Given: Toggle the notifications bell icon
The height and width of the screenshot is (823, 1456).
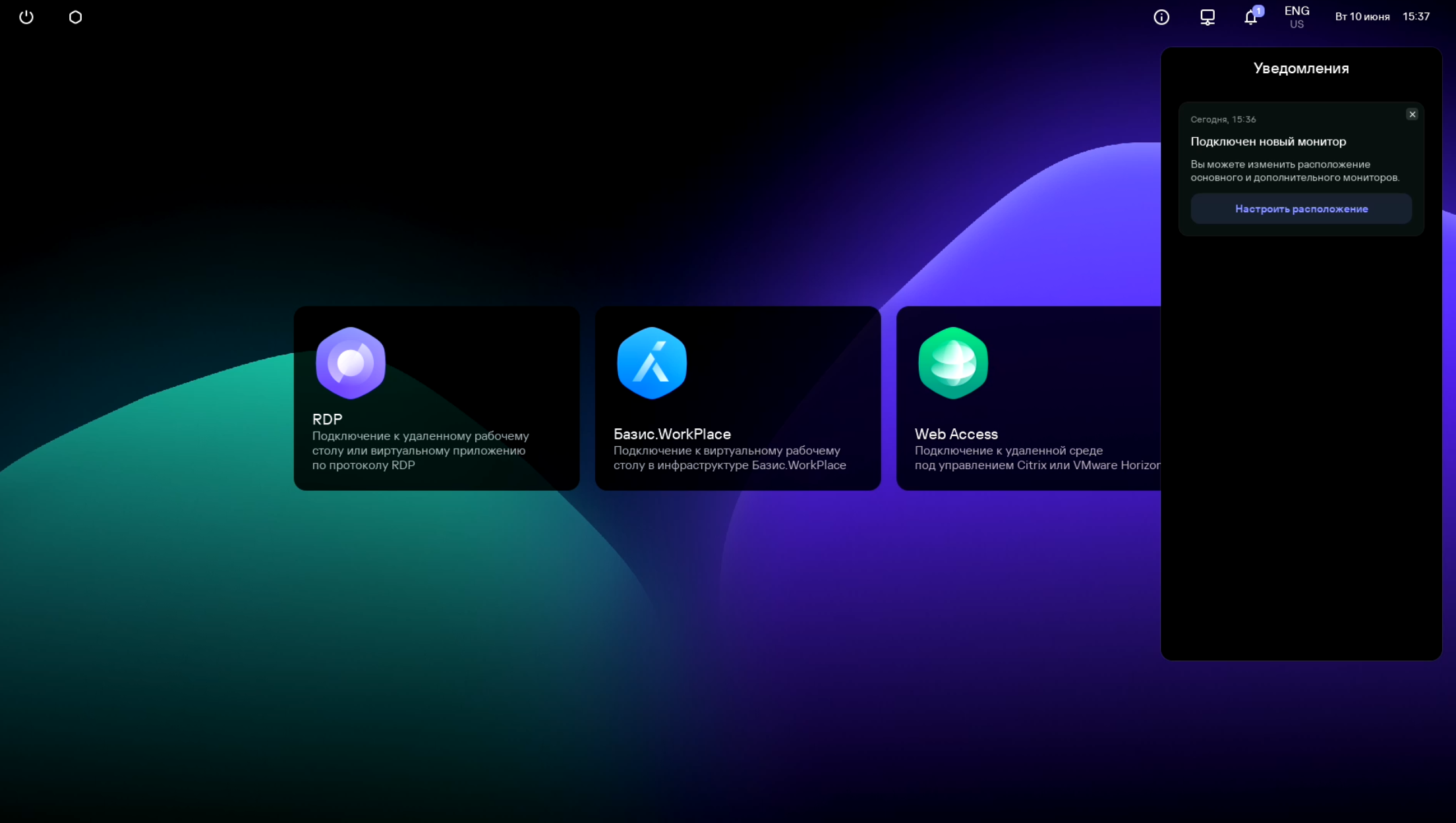Looking at the screenshot, I should (1250, 18).
